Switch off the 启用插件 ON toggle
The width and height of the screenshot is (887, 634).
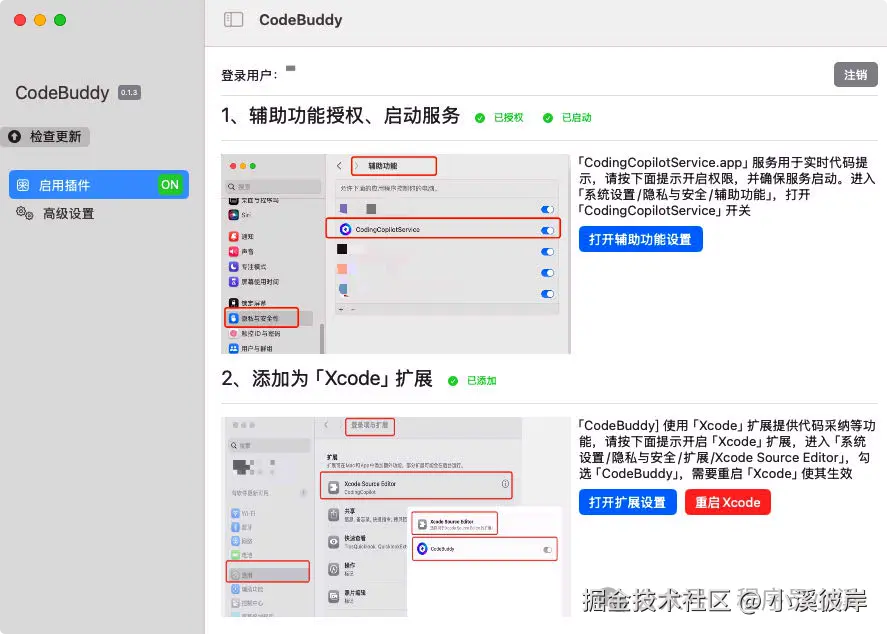click(x=169, y=185)
